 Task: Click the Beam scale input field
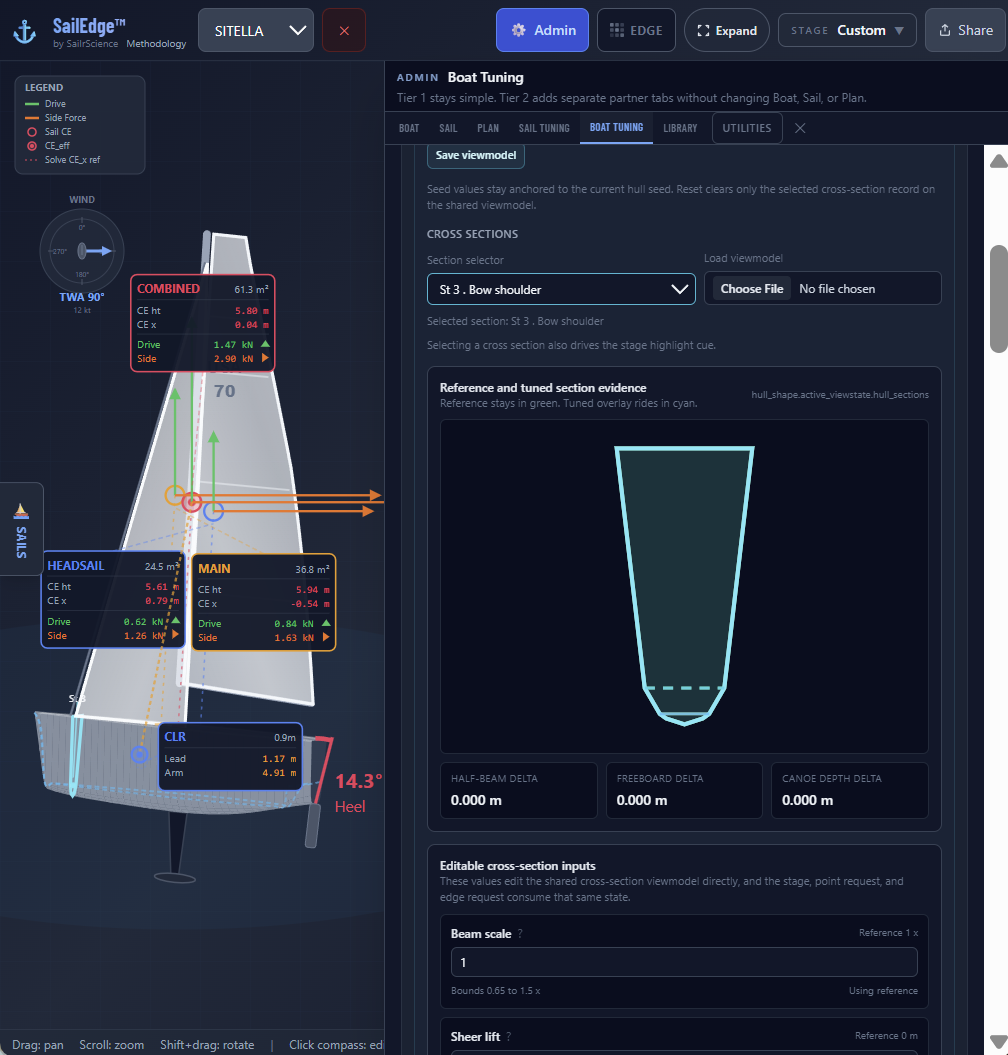coord(684,962)
